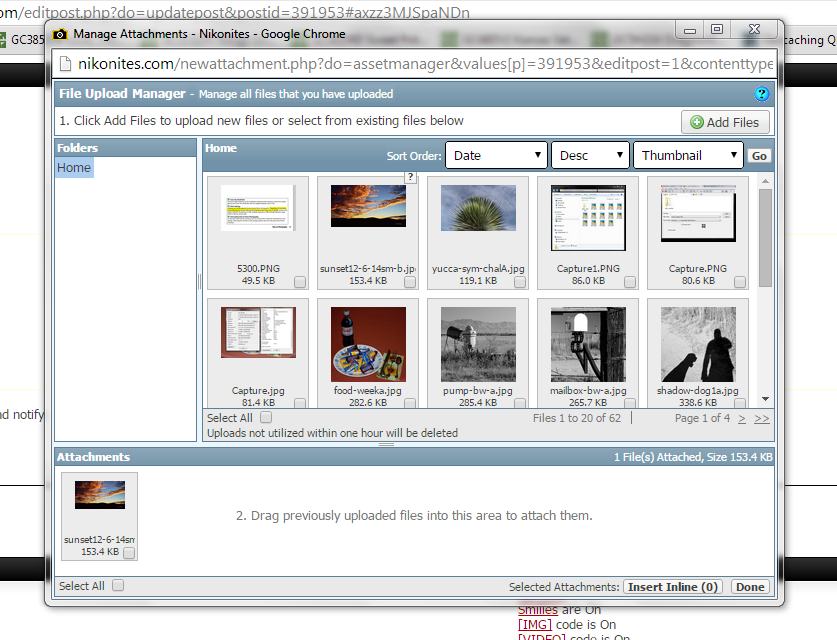Enable Select All for the Attachments panel
The width and height of the screenshot is (837, 640).
pyautogui.click(x=118, y=586)
